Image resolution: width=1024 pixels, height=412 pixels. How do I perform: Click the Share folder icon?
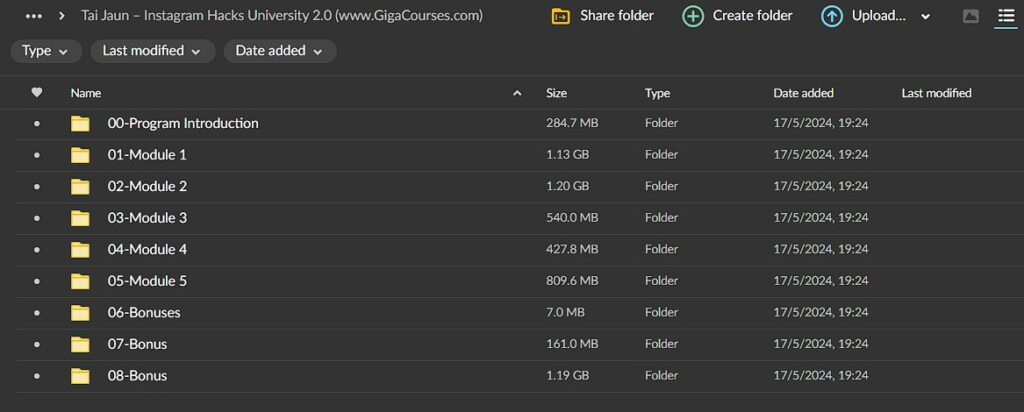tap(561, 16)
